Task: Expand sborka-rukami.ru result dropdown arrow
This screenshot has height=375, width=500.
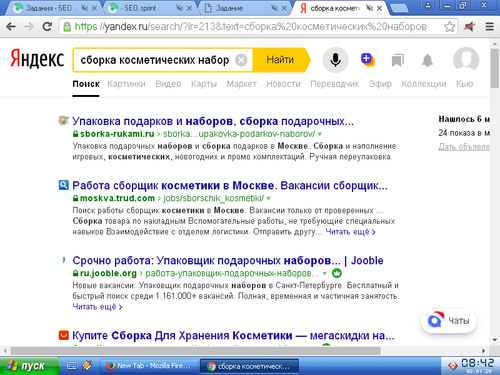Action: coord(320,134)
